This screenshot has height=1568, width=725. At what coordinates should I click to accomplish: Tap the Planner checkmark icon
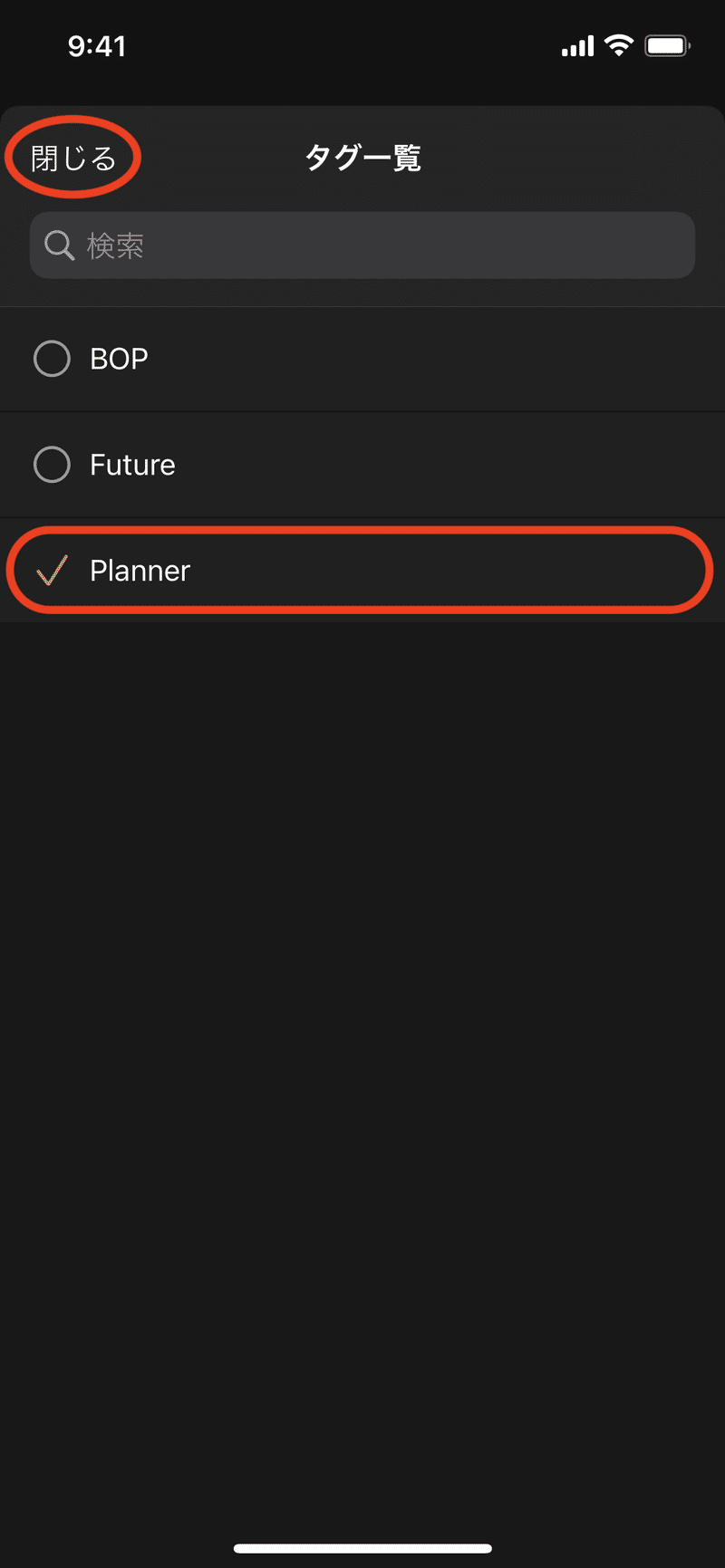pos(52,571)
